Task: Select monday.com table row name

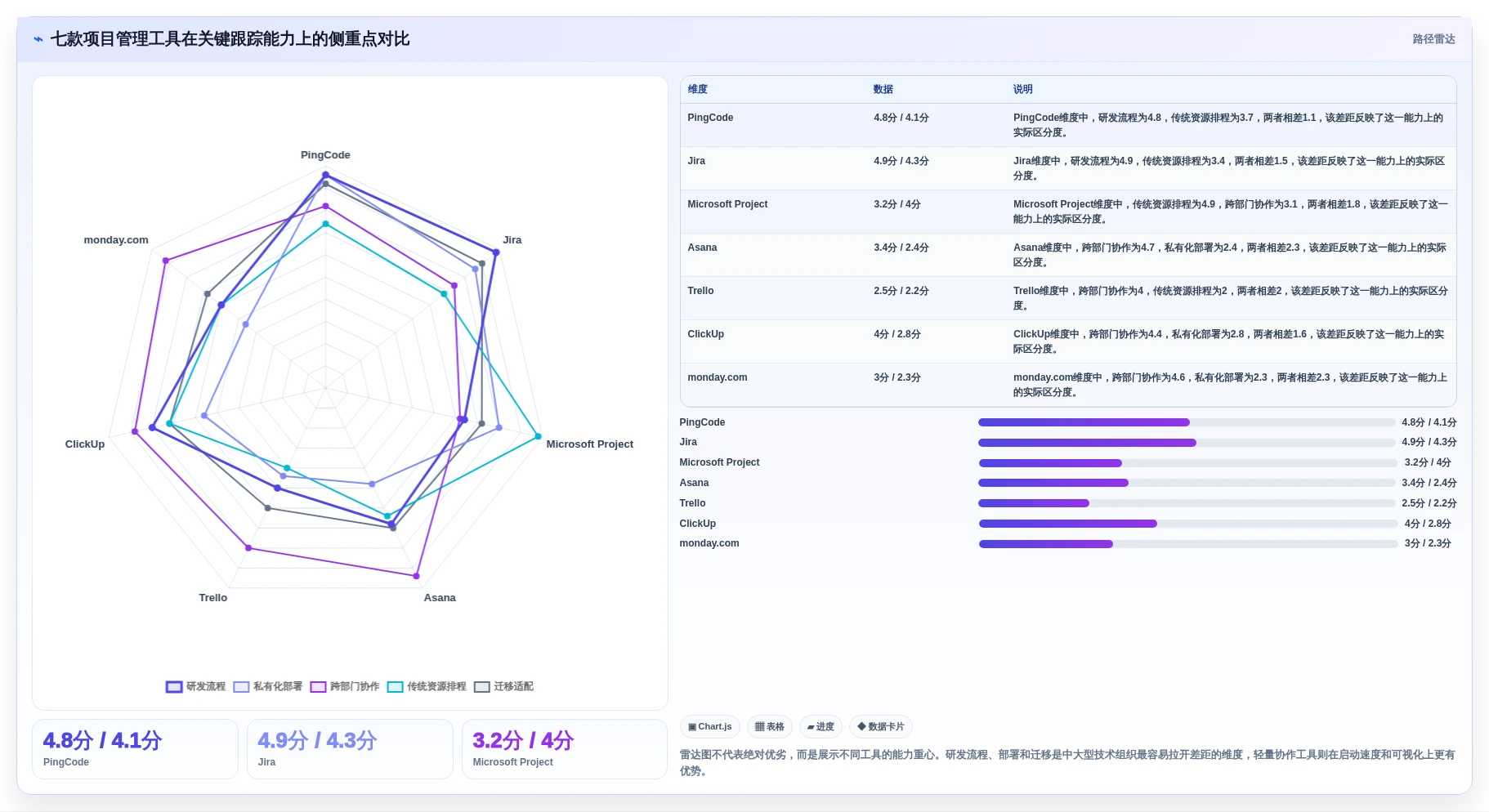Action: (x=717, y=377)
